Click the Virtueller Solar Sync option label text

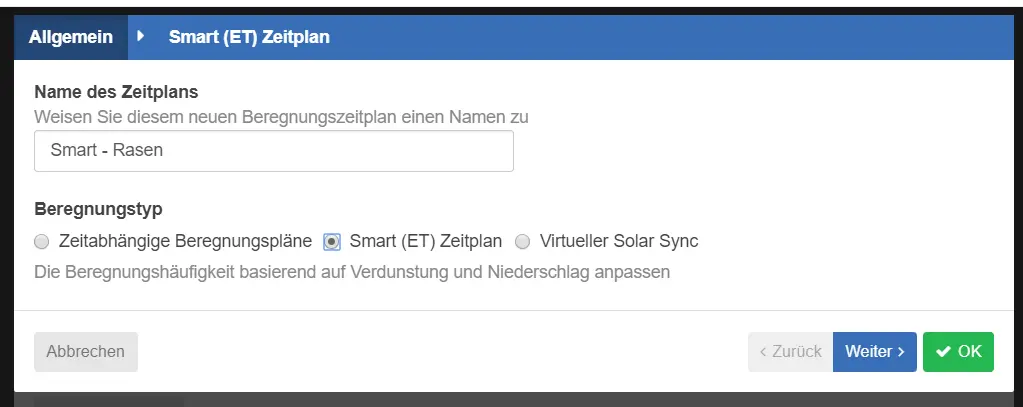(x=618, y=241)
